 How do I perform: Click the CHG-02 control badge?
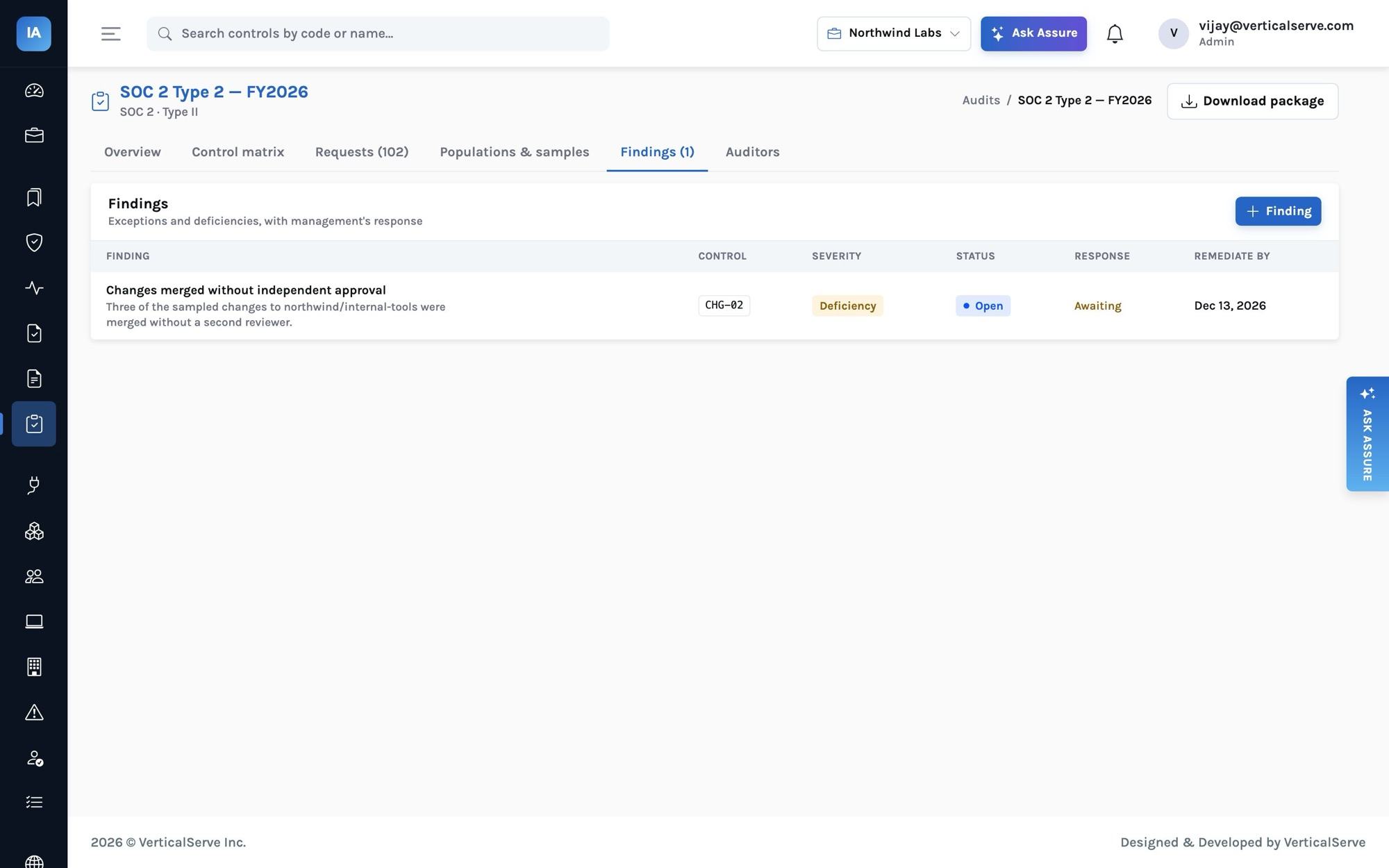(x=724, y=306)
